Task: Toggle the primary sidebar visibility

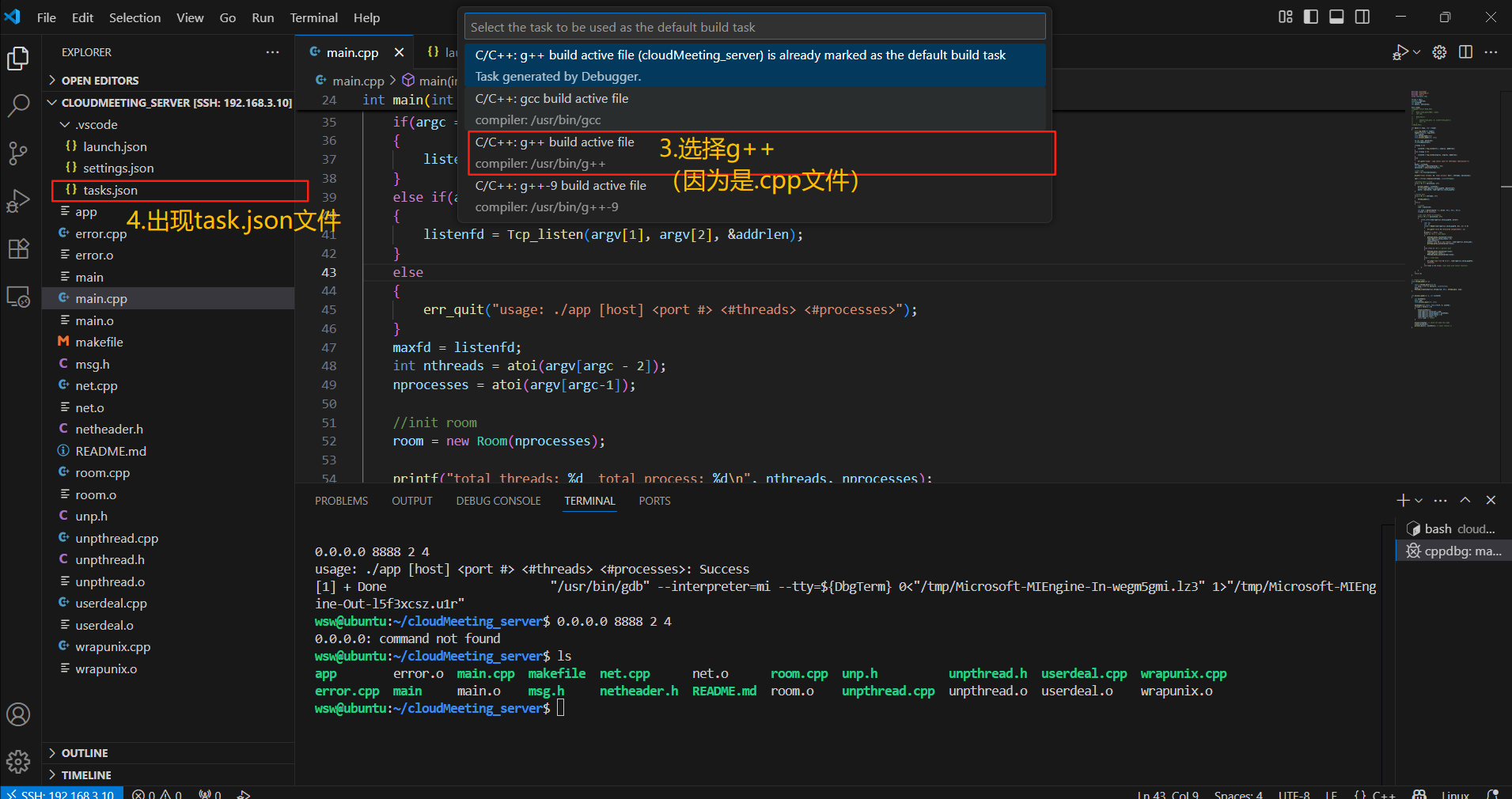Action: (x=1310, y=17)
